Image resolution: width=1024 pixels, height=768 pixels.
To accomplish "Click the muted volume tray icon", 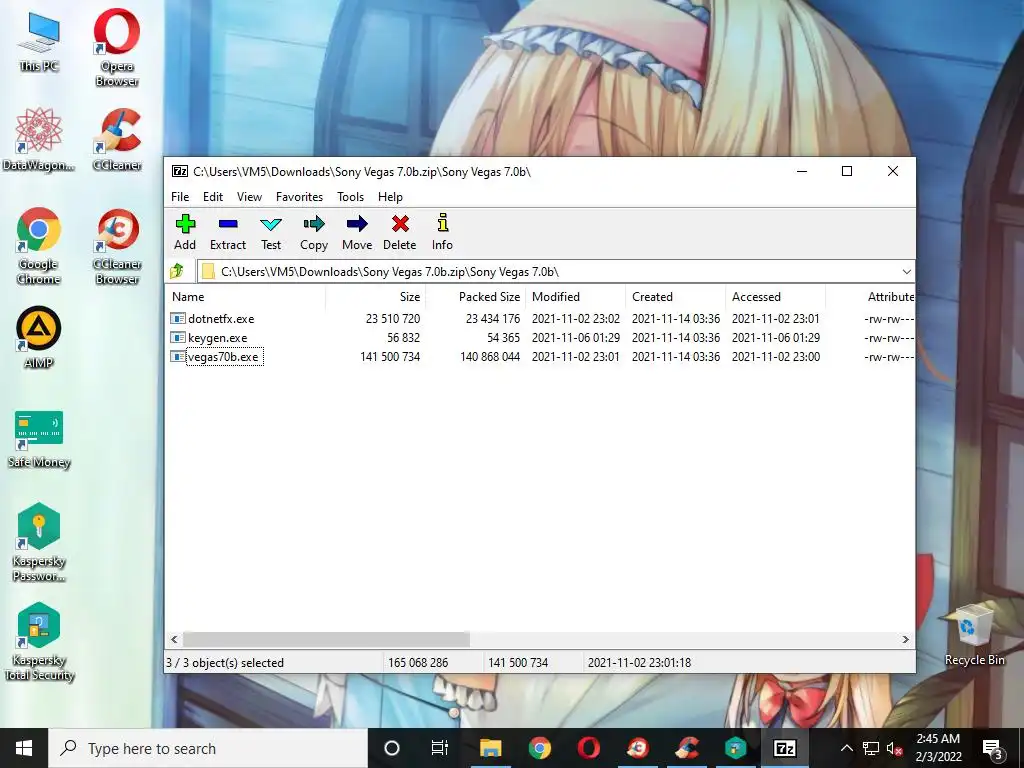I will pos(895,748).
